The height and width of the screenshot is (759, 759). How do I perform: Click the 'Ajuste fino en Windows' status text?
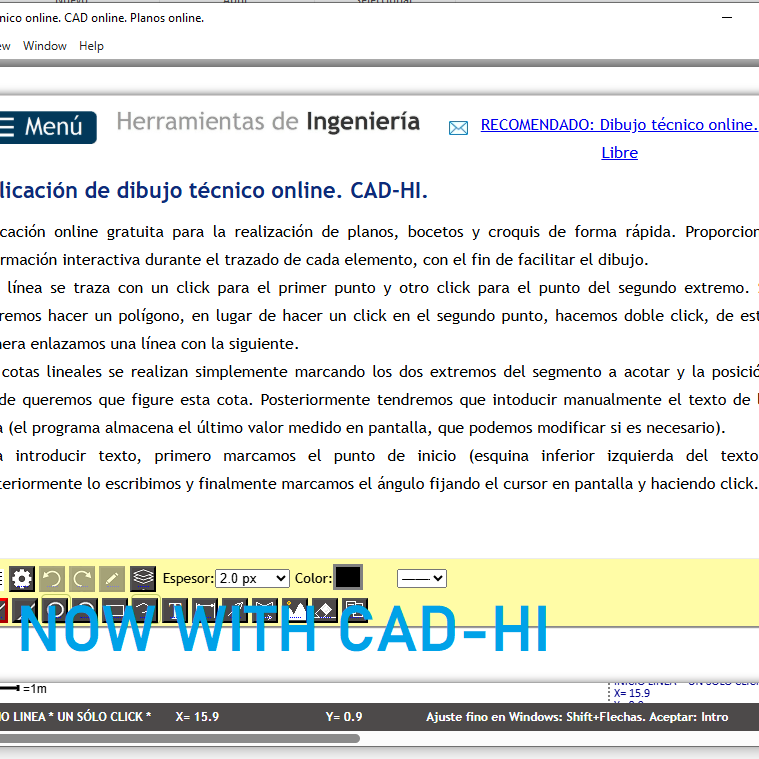[577, 717]
